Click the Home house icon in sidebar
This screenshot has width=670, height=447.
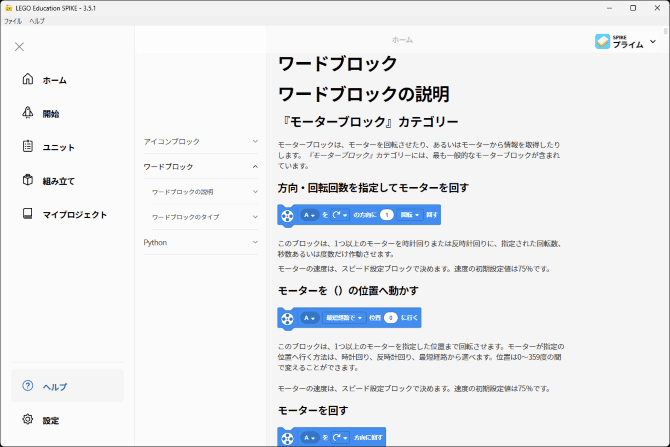(28, 80)
